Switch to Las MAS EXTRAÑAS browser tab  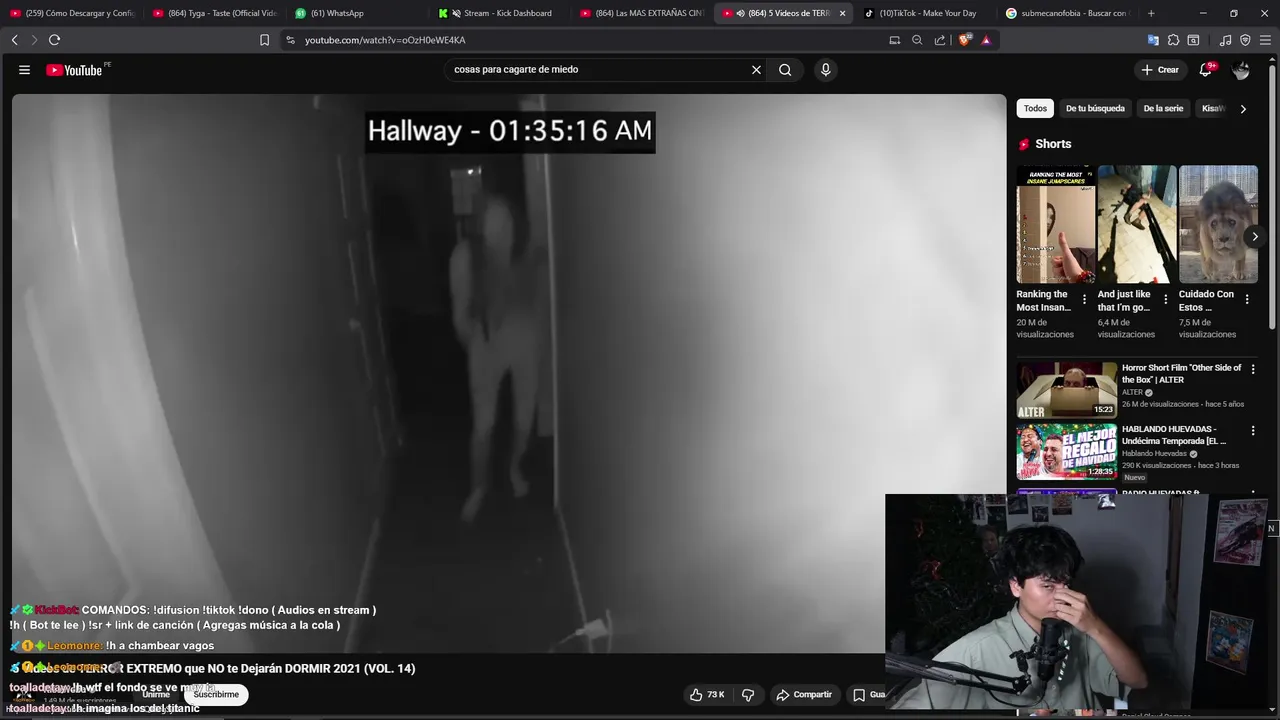point(642,13)
